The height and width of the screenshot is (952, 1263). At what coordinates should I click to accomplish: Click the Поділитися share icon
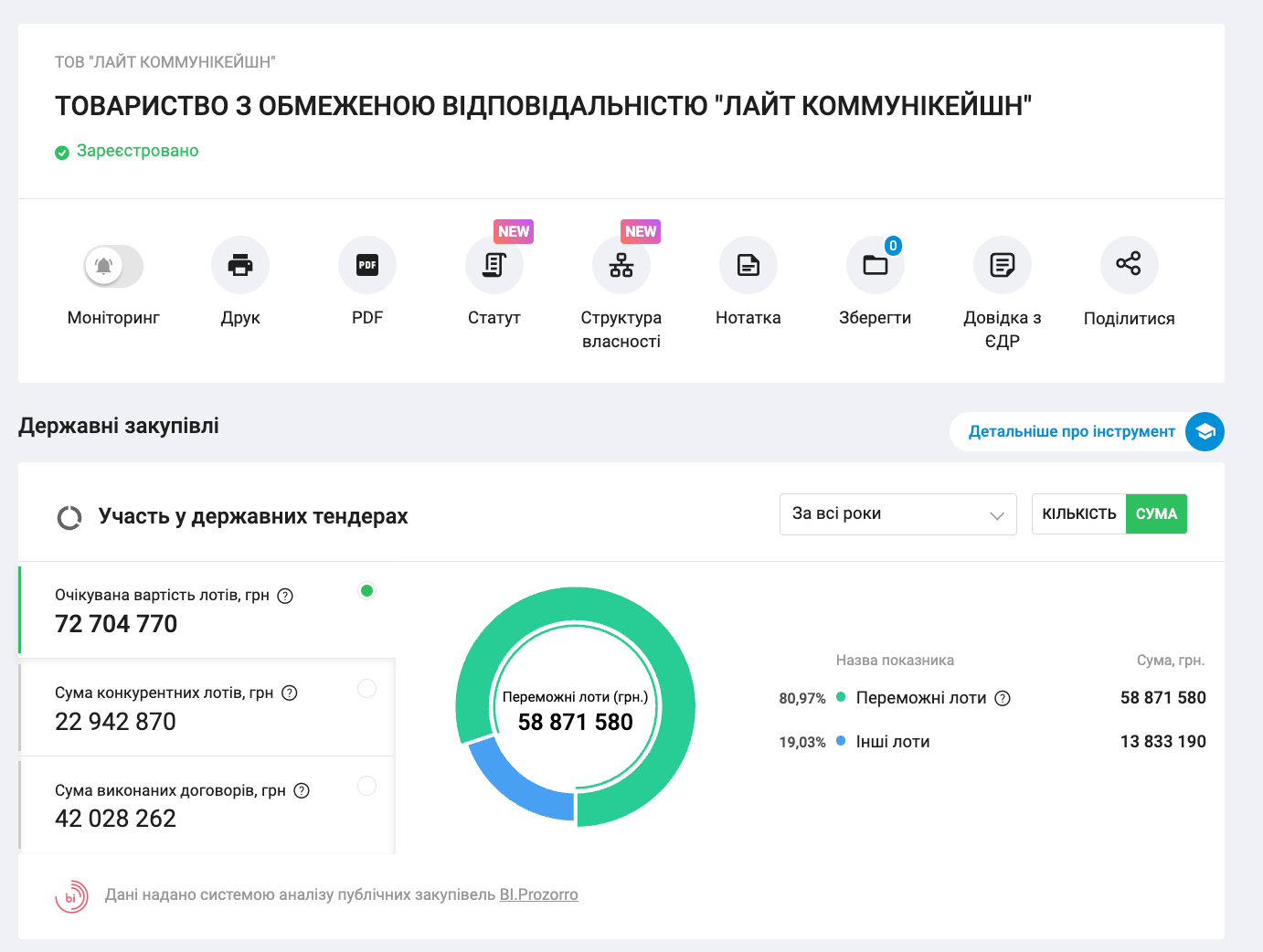[x=1130, y=265]
